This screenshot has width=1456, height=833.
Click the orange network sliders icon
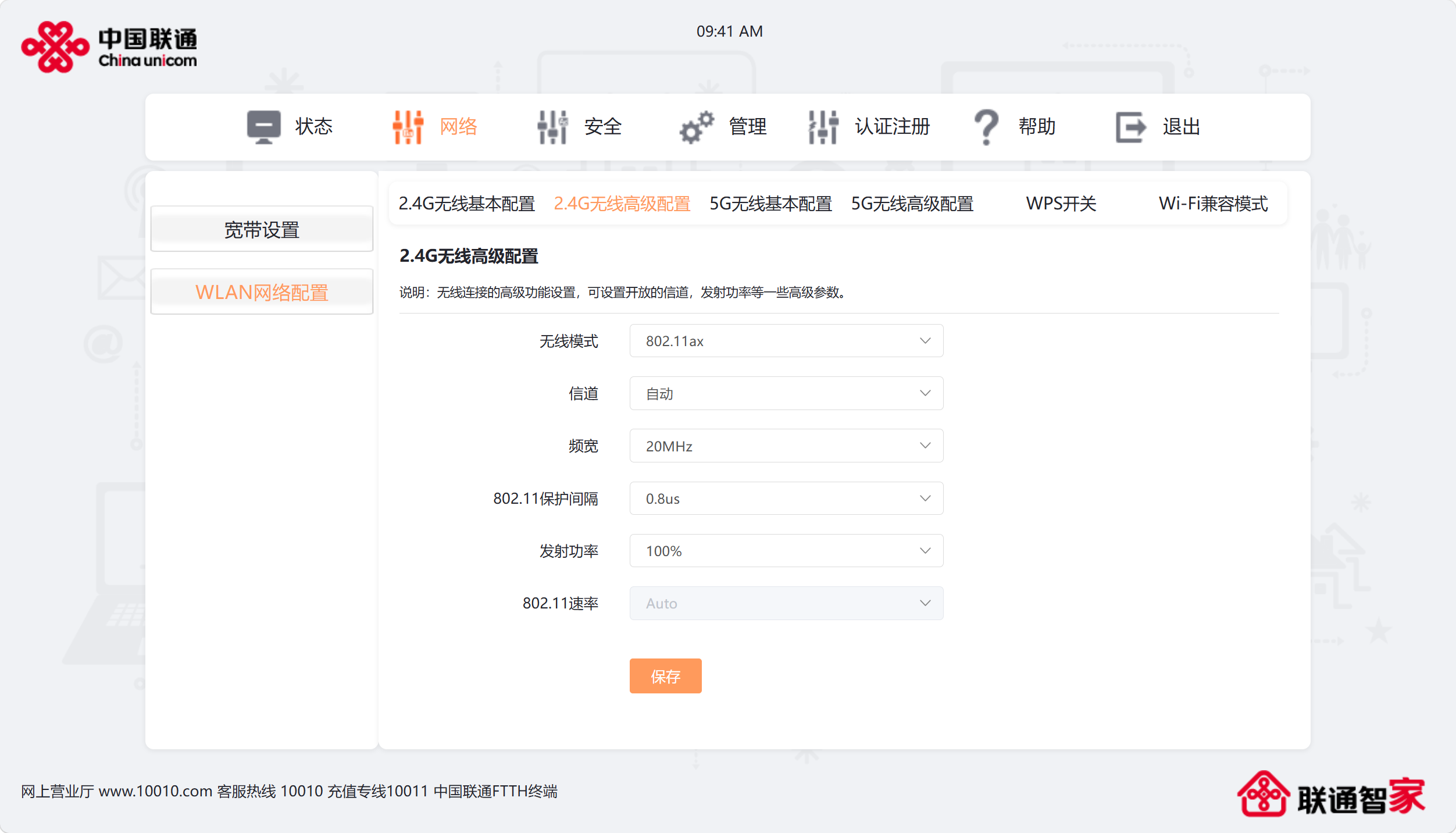point(408,126)
